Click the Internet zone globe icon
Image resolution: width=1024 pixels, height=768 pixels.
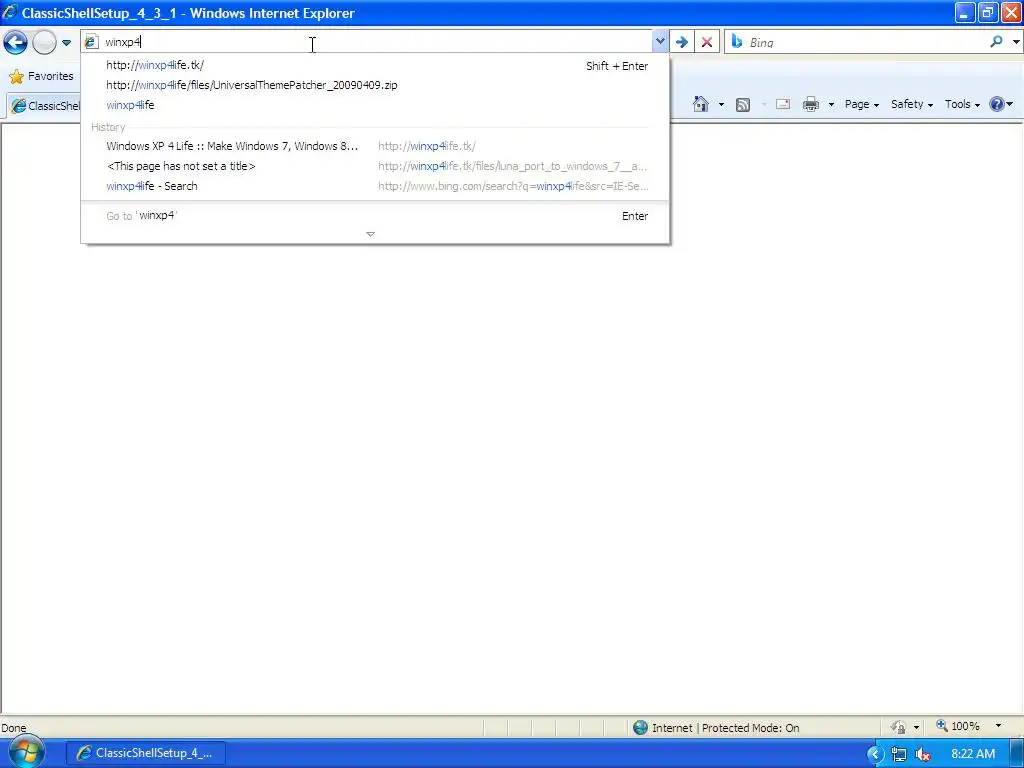coord(640,728)
